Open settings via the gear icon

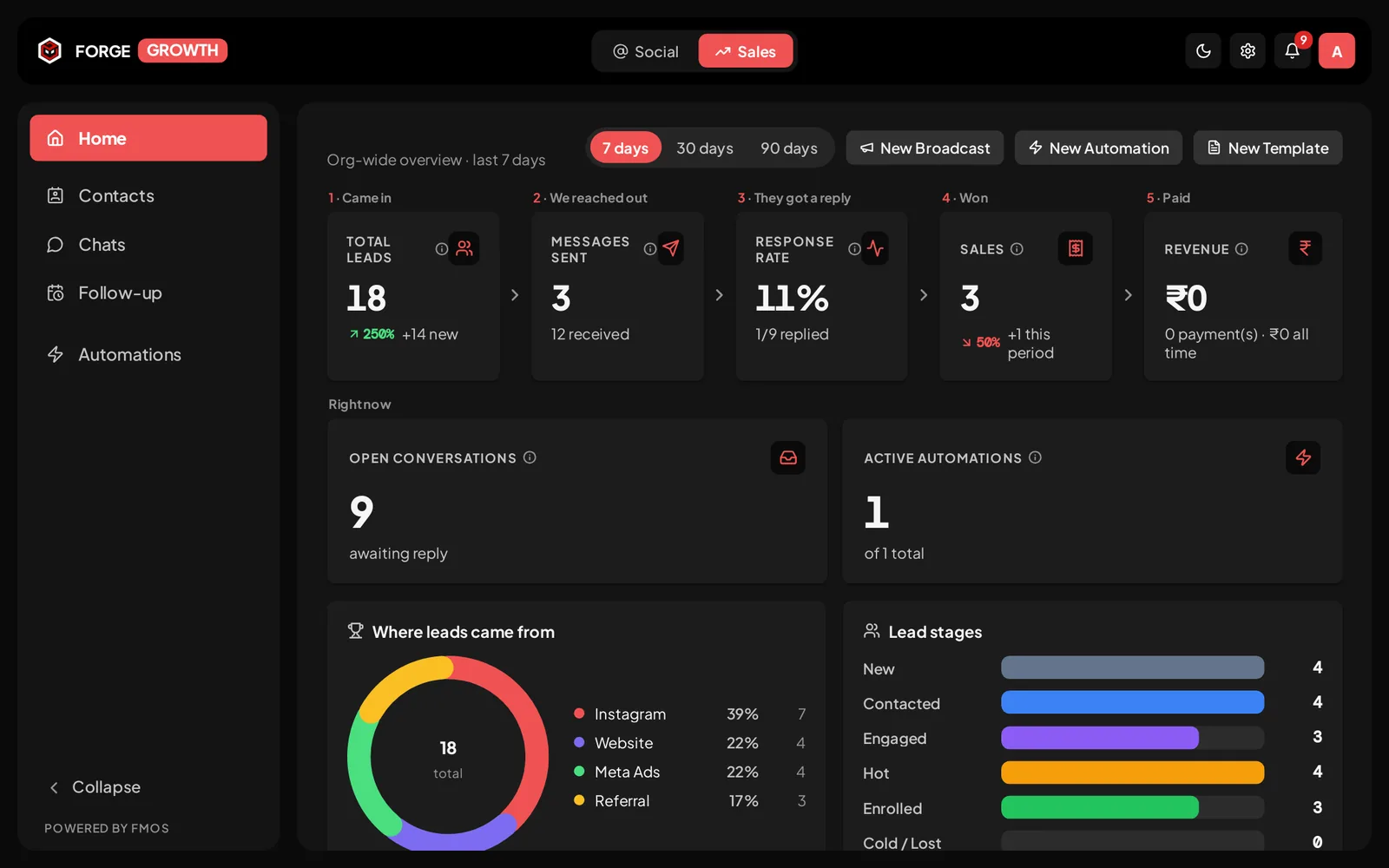(1247, 51)
